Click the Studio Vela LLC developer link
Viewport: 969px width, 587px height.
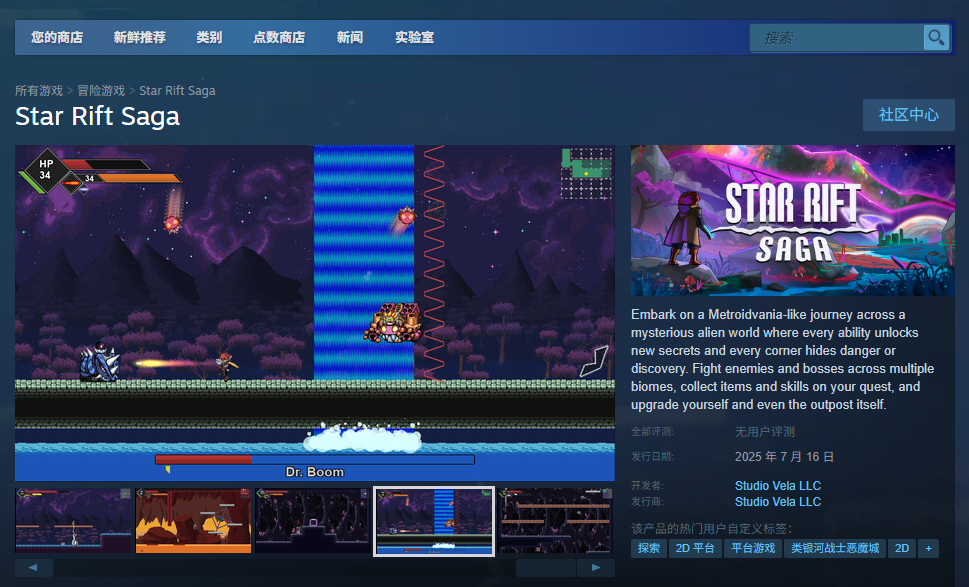(x=778, y=485)
